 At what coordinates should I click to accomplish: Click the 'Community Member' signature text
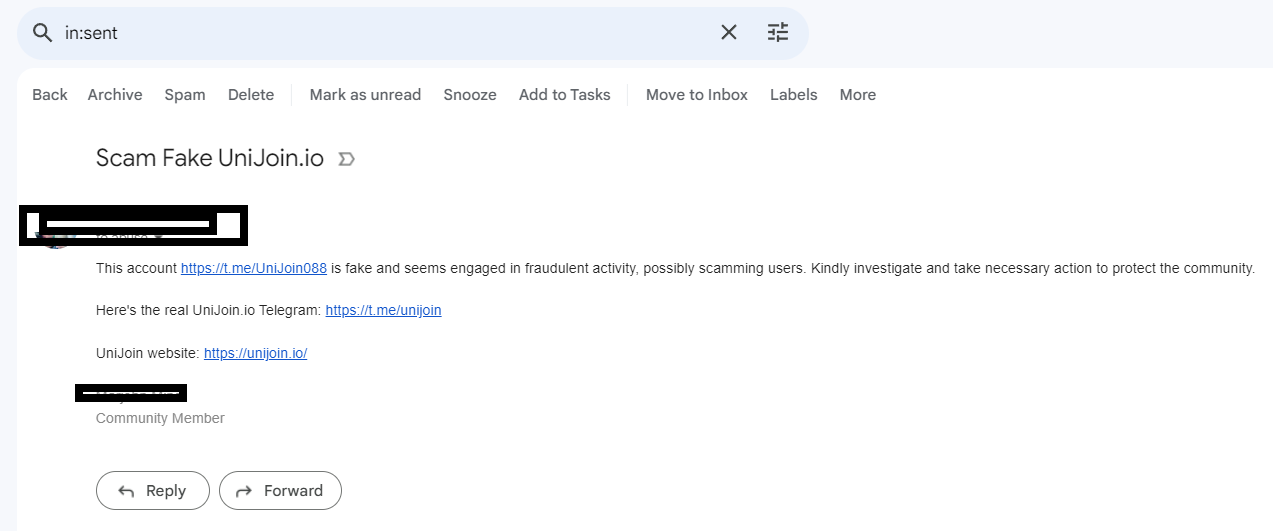click(160, 418)
